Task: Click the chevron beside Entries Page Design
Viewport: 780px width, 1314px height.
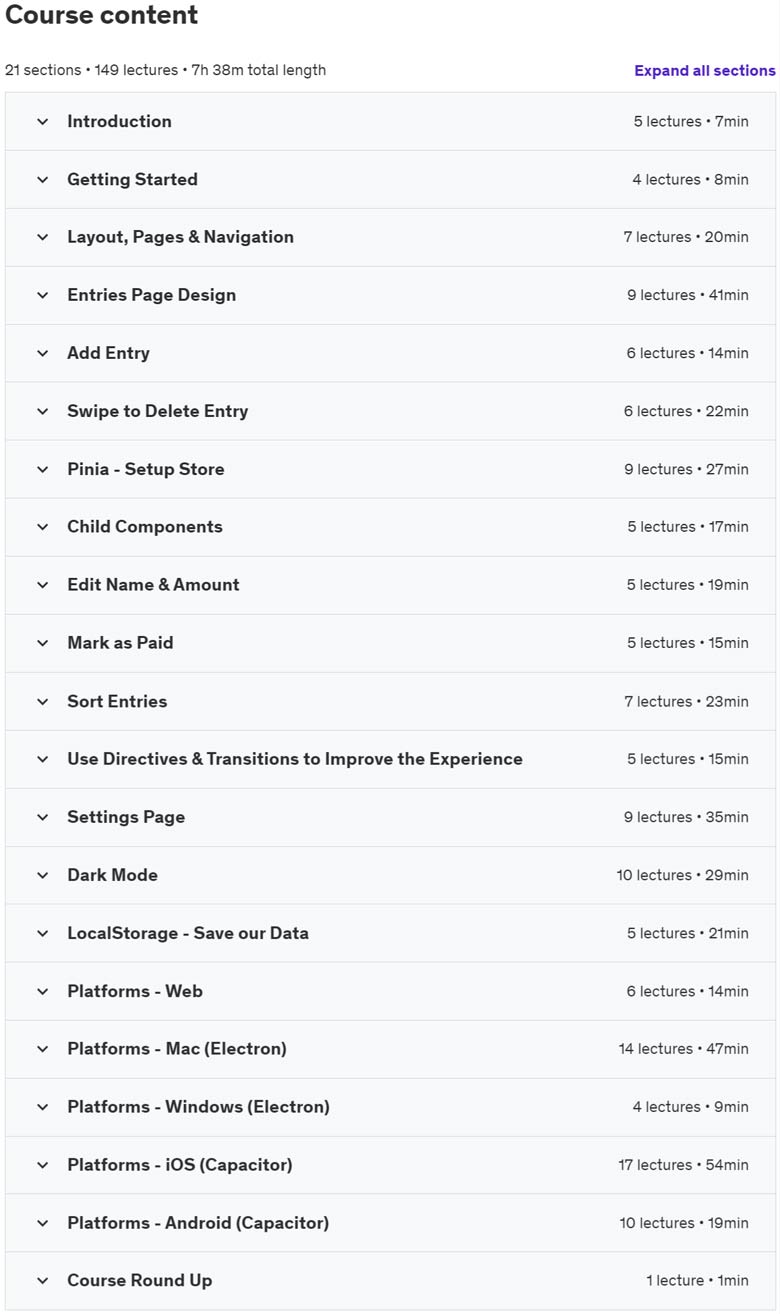Action: click(x=42, y=296)
